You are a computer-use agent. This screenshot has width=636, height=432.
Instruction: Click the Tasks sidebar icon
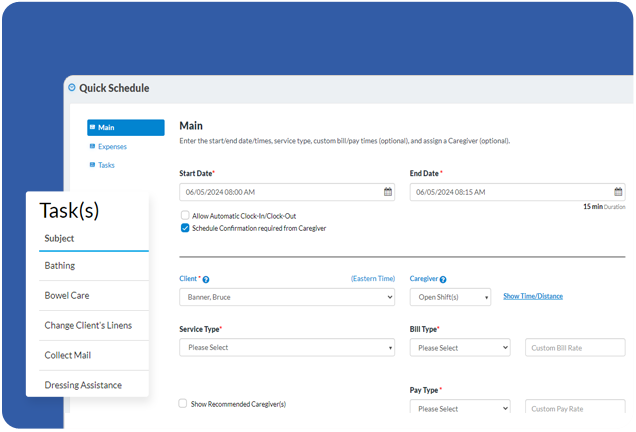point(92,165)
